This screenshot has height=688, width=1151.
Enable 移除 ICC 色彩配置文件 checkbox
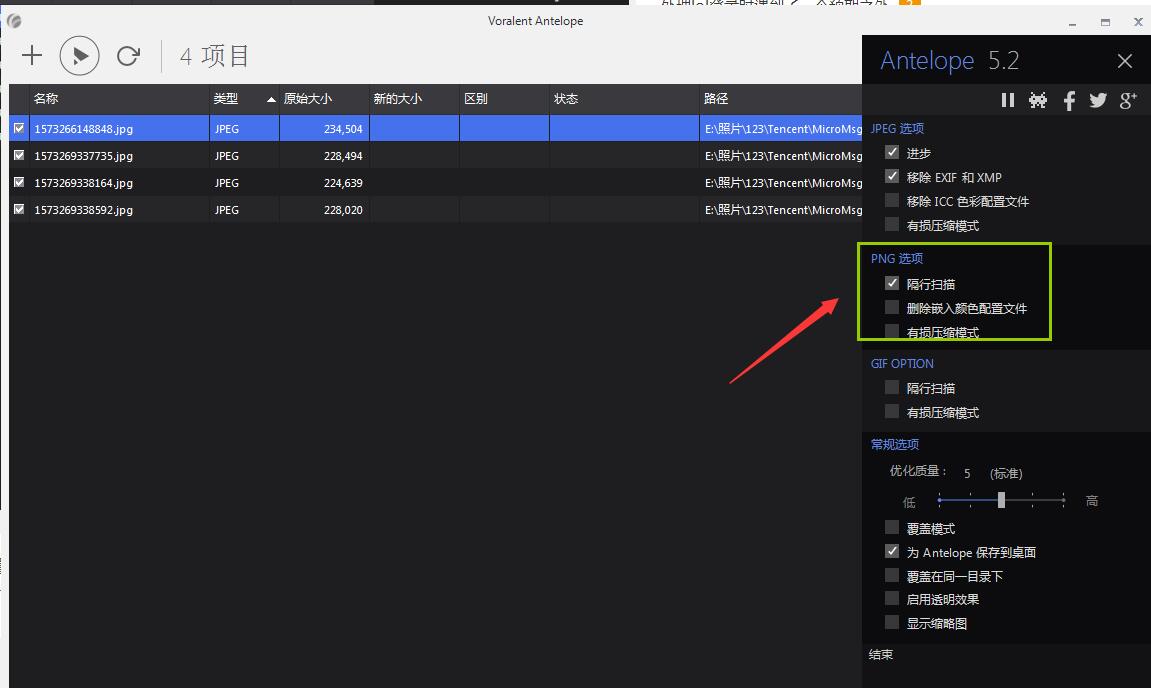click(892, 200)
